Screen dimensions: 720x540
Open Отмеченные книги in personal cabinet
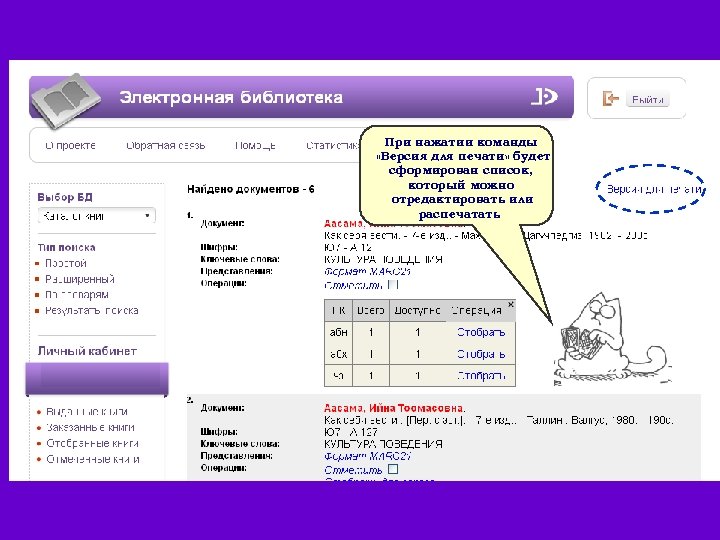pyautogui.click(x=93, y=459)
